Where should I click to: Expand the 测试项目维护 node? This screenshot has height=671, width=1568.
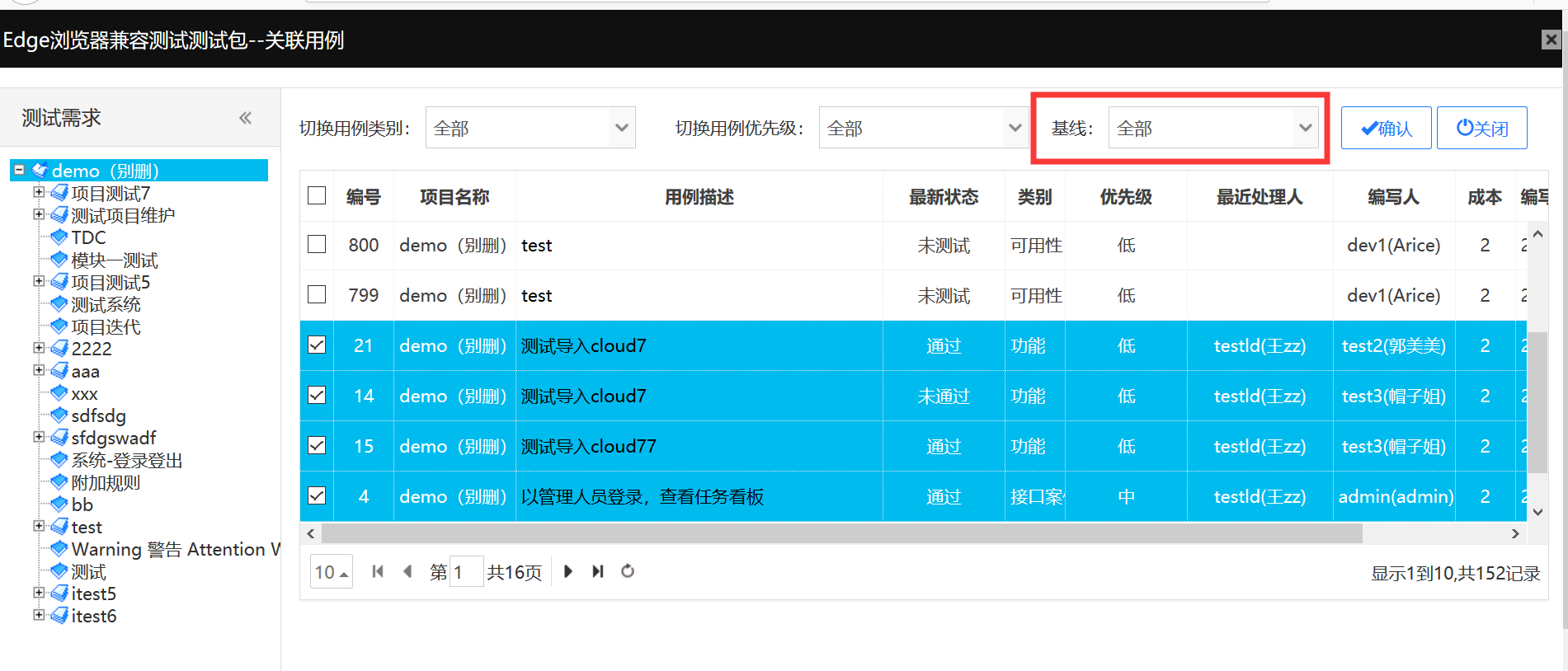click(39, 214)
